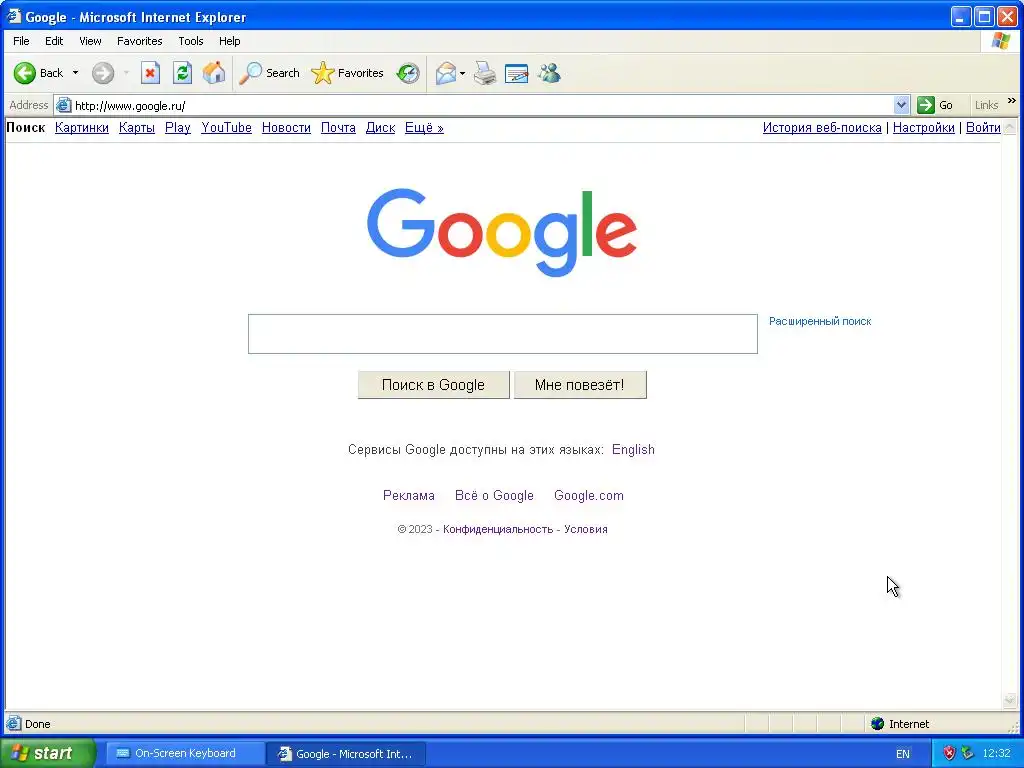Expand the address bar dropdown
The width and height of the screenshot is (1024, 768).
click(901, 105)
